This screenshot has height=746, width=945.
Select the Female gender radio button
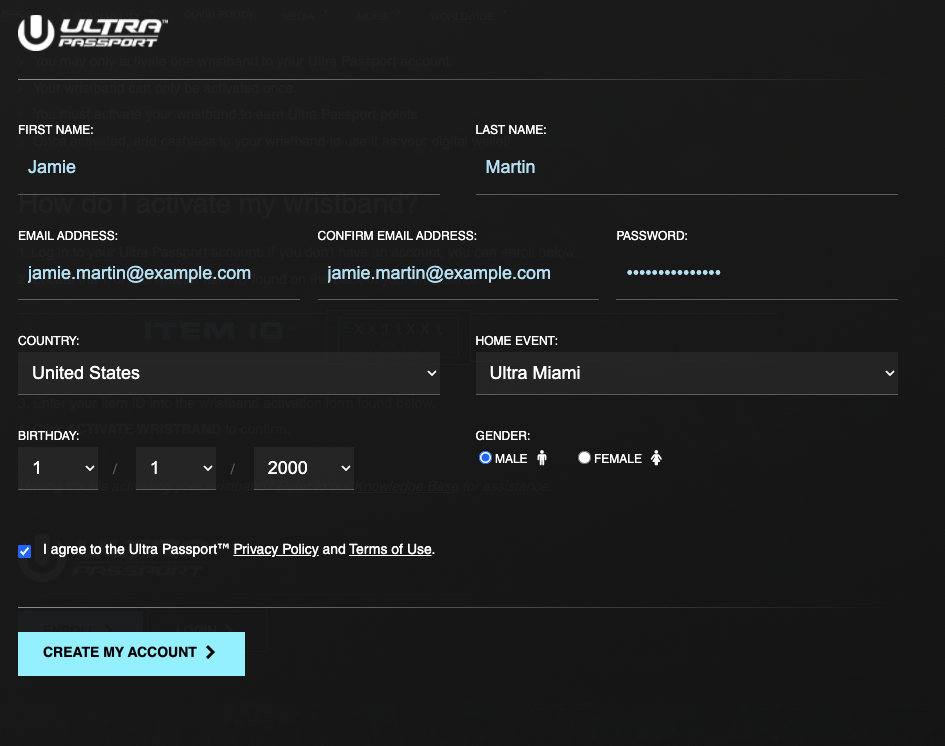pos(584,458)
